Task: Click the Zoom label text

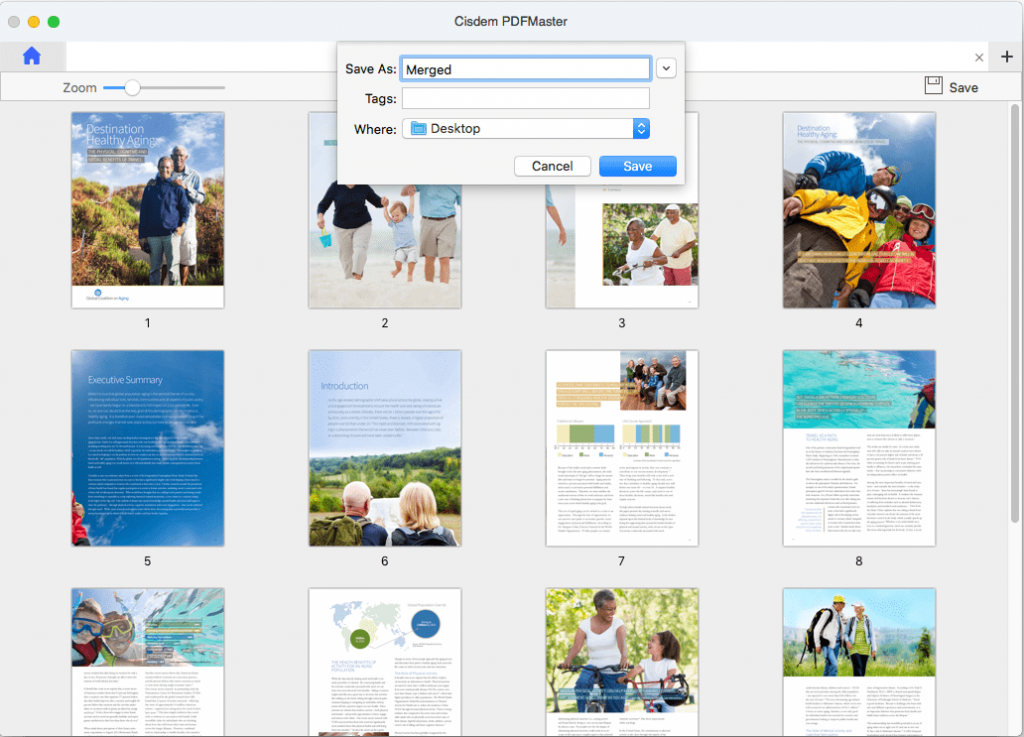Action: (x=80, y=87)
